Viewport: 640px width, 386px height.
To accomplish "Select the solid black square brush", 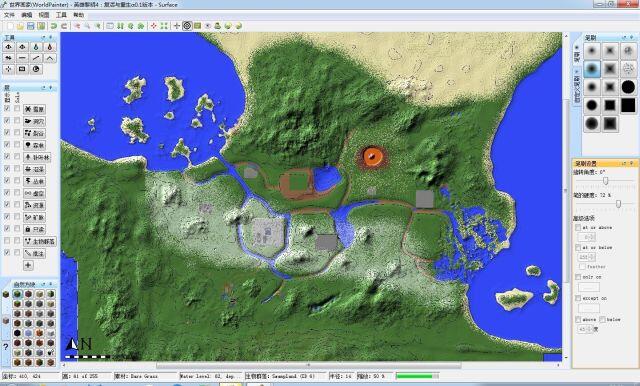I will tap(628, 105).
